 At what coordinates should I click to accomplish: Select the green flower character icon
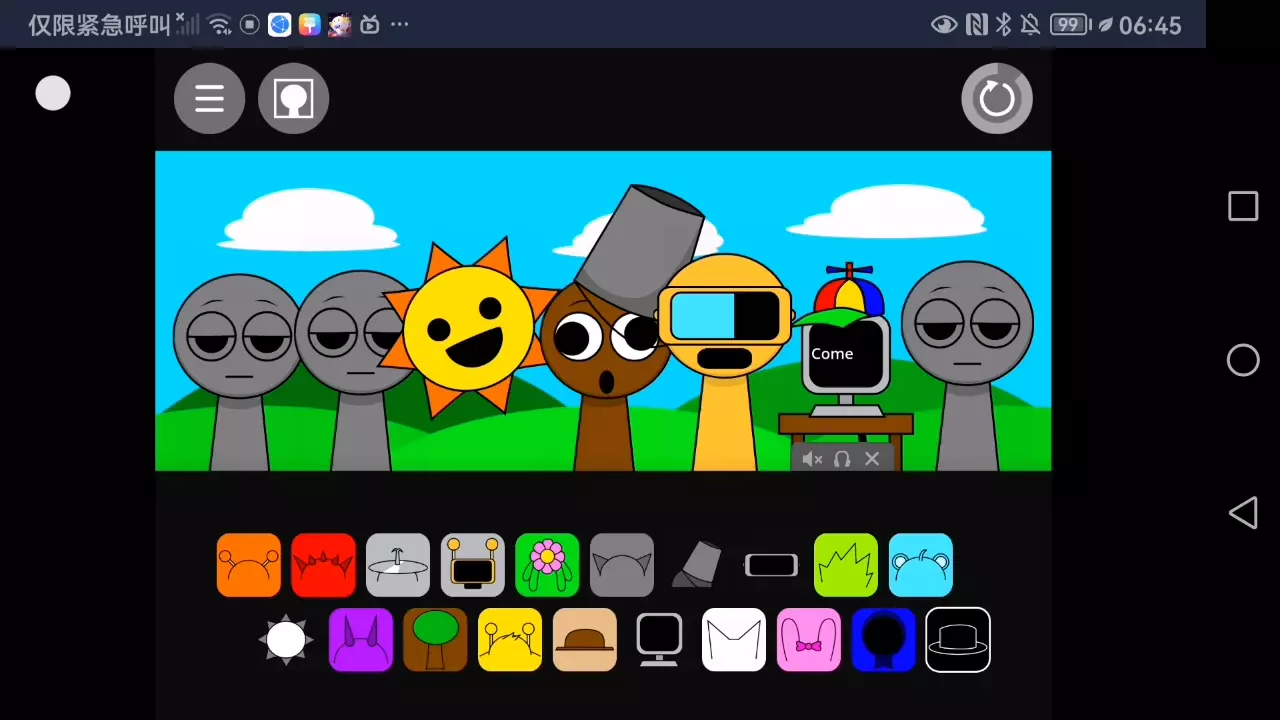tap(547, 565)
